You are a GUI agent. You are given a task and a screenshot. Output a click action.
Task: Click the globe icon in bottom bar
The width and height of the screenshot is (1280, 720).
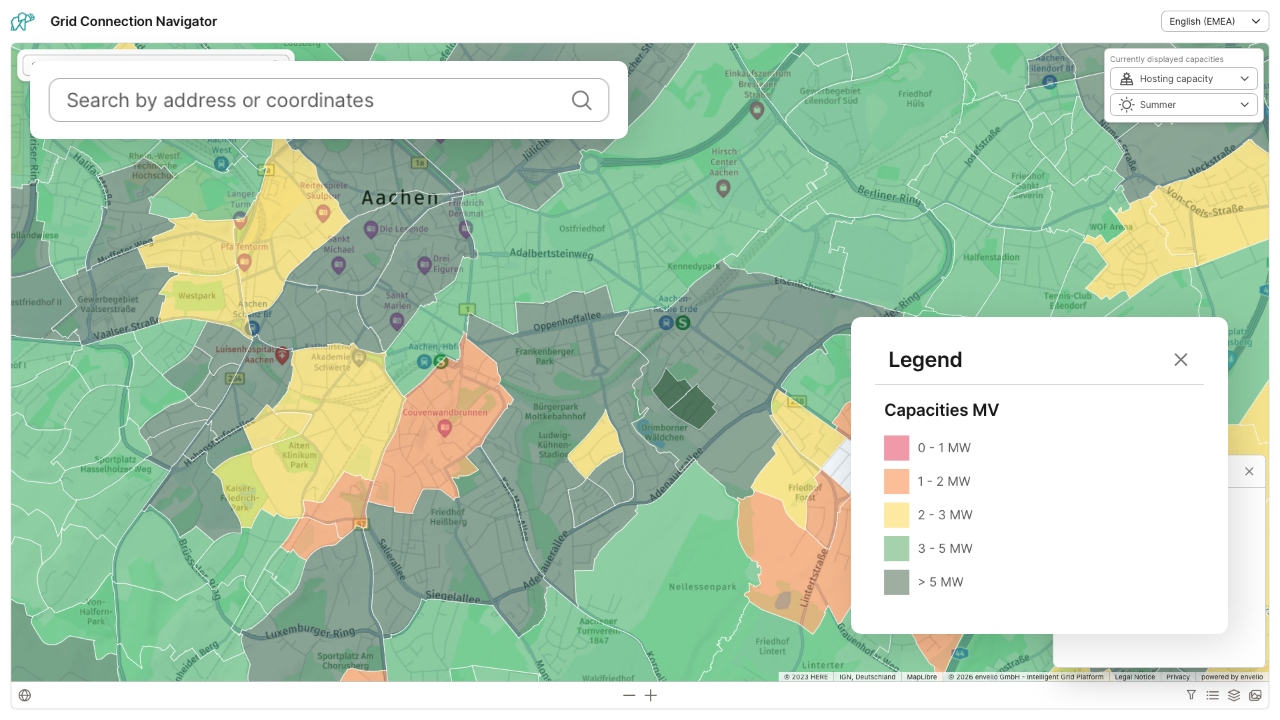click(25, 695)
